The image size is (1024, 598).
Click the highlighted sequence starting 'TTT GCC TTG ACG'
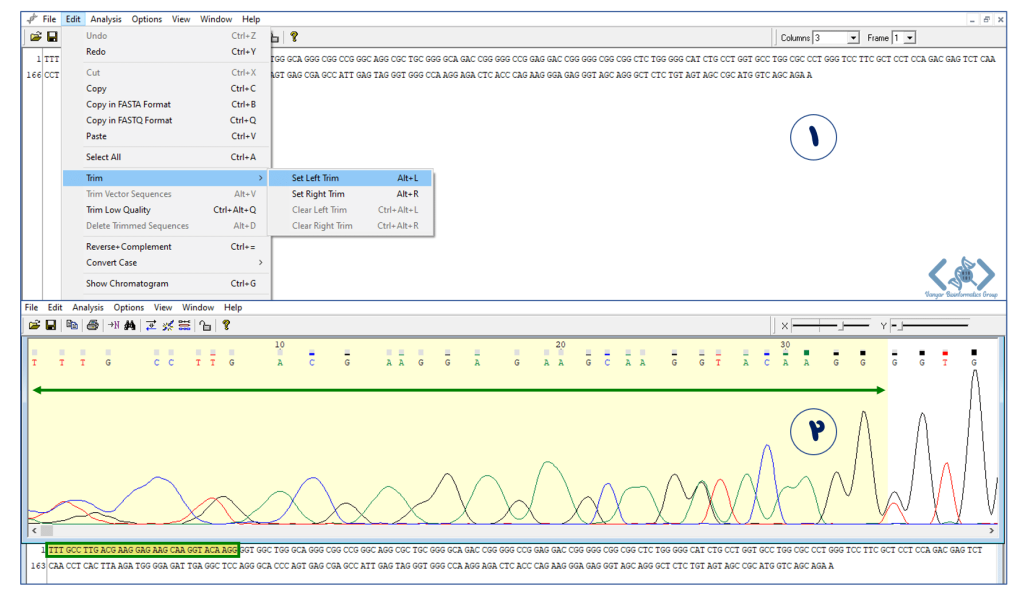point(143,550)
